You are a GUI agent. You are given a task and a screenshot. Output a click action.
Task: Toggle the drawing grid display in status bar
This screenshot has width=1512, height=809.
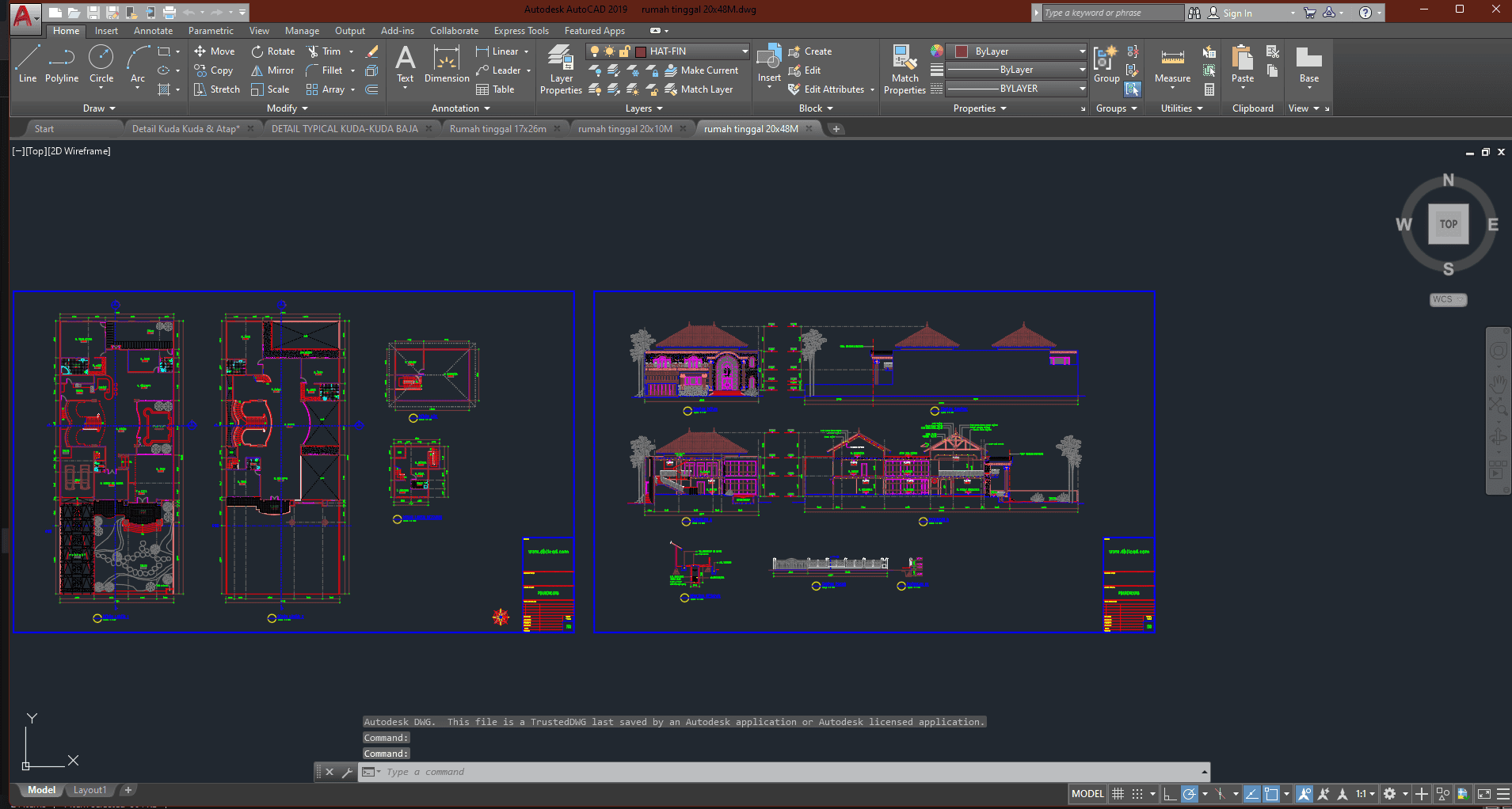click(x=1118, y=794)
